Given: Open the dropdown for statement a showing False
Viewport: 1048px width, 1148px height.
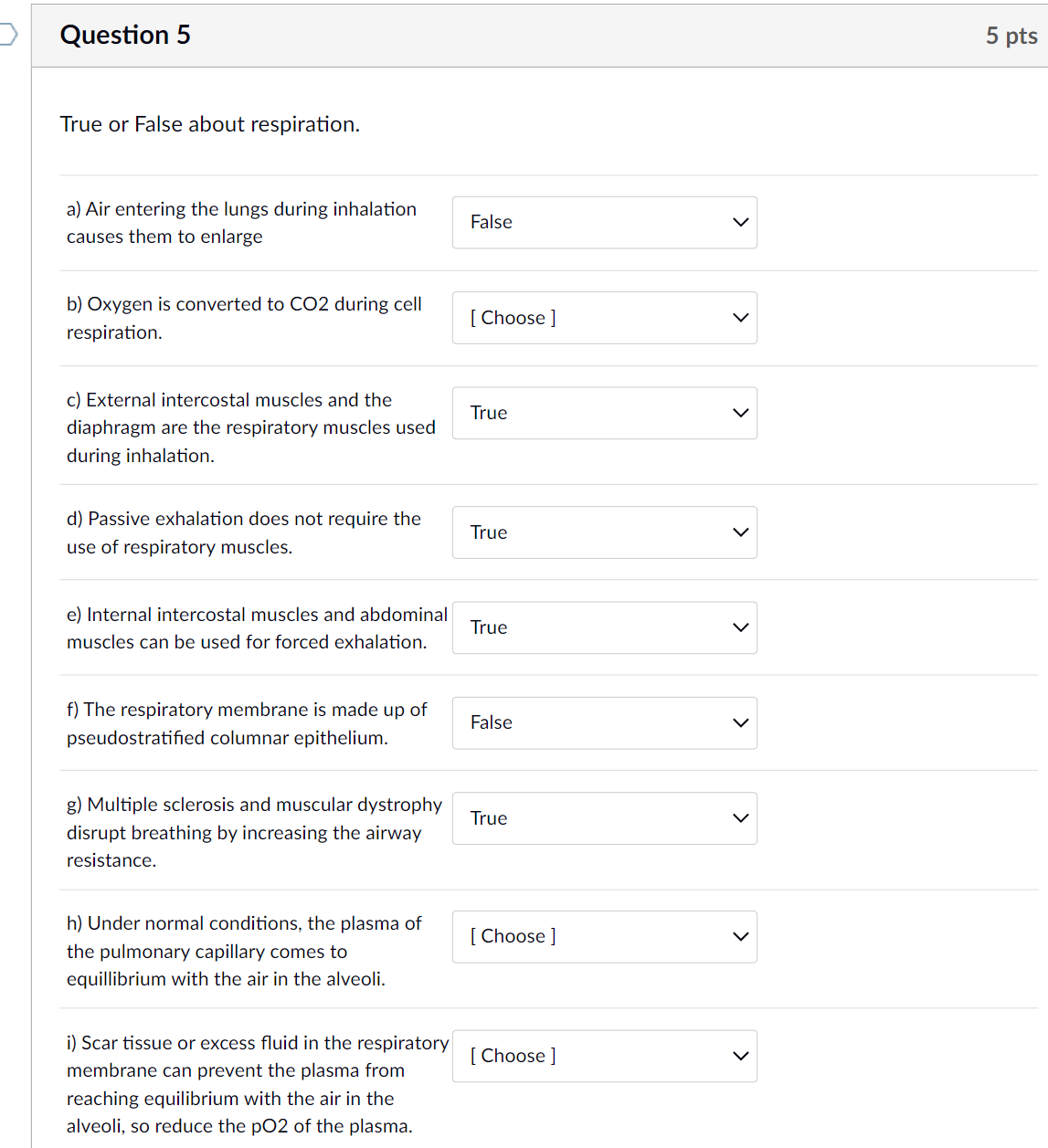Looking at the screenshot, I should tap(604, 222).
